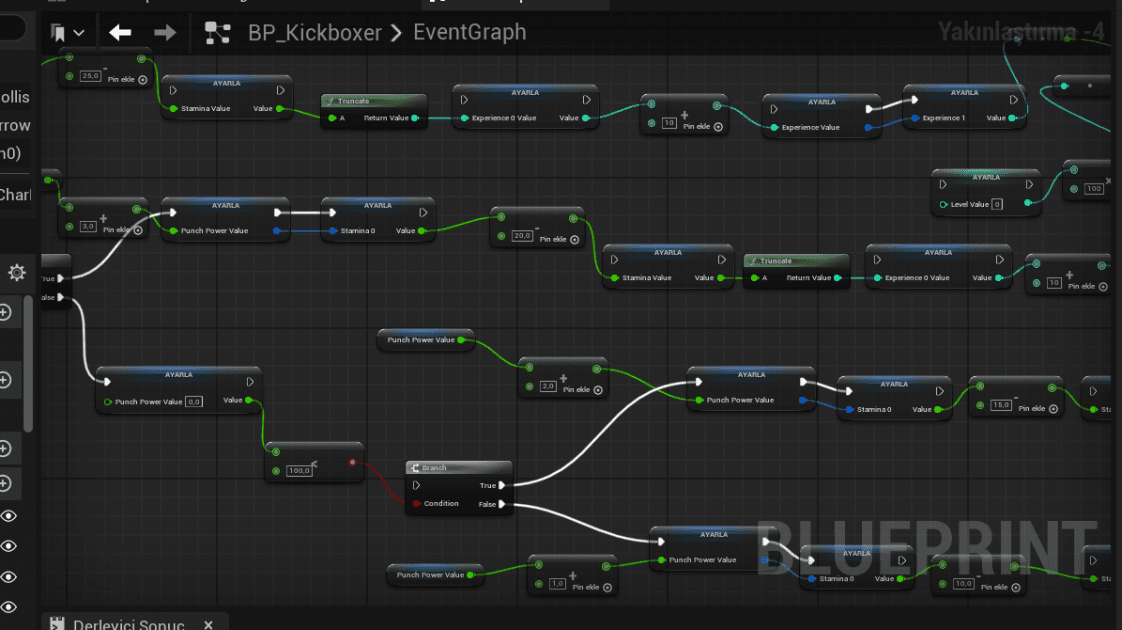Image resolution: width=1122 pixels, height=630 pixels.
Task: Click the Branch node's False output pin
Action: click(502, 504)
